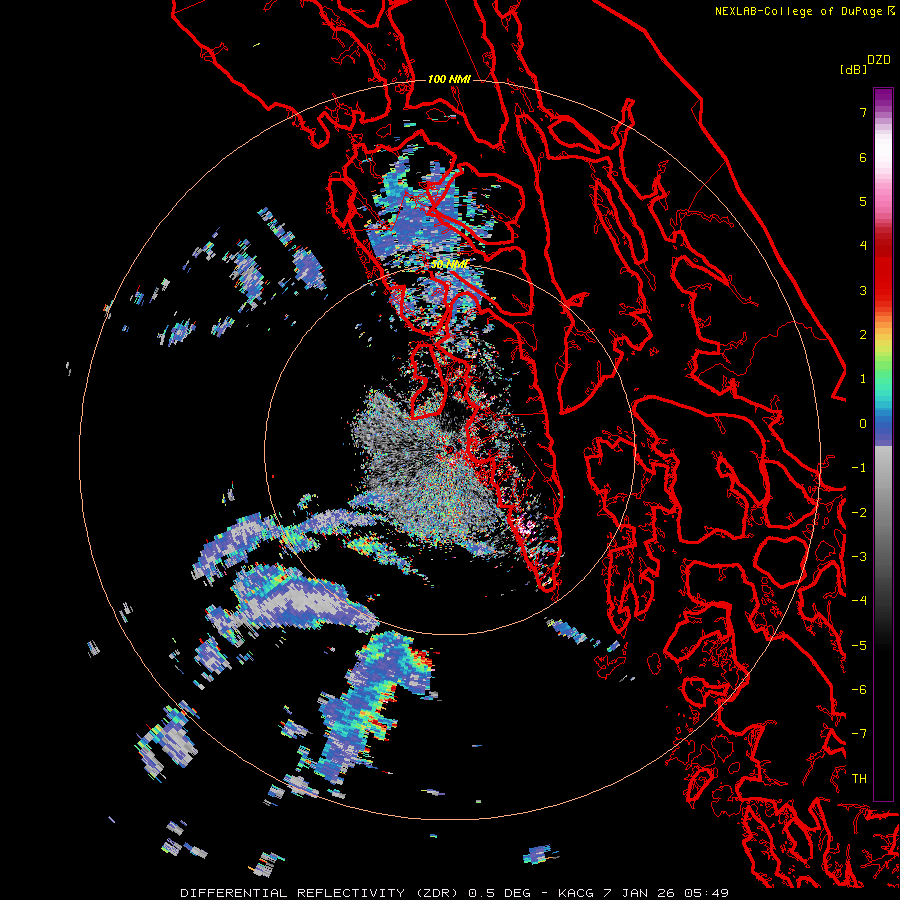Click the 3 value on the color scale
900x900 pixels.
863,290
